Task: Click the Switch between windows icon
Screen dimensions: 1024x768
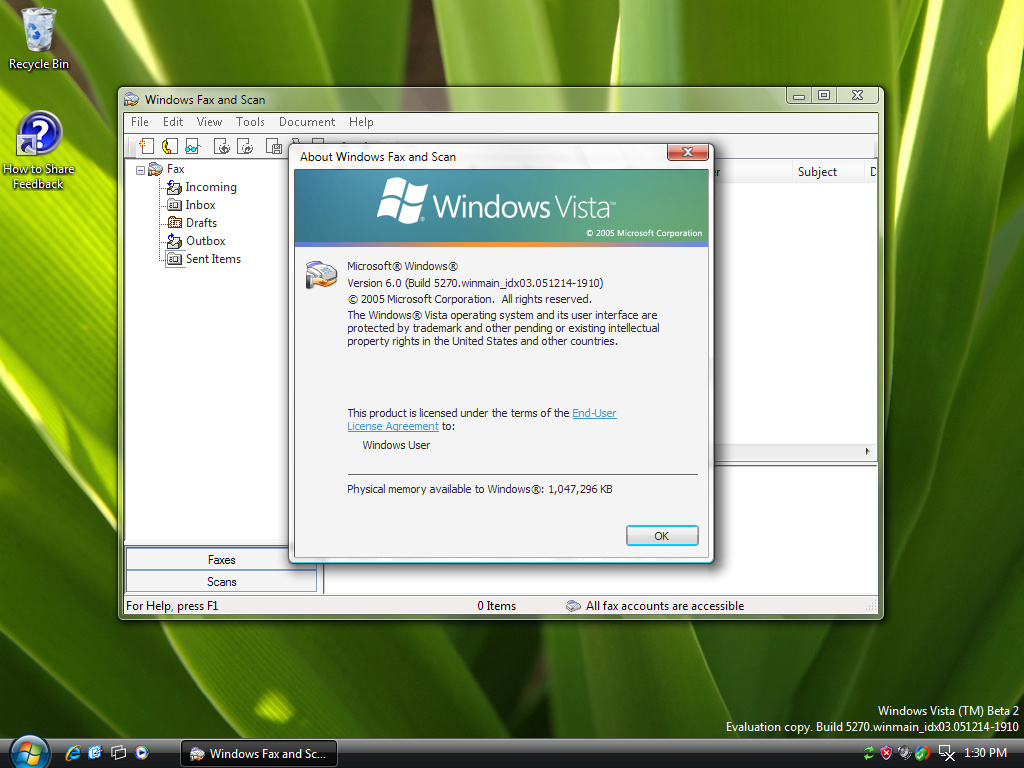Action: pyautogui.click(x=118, y=753)
